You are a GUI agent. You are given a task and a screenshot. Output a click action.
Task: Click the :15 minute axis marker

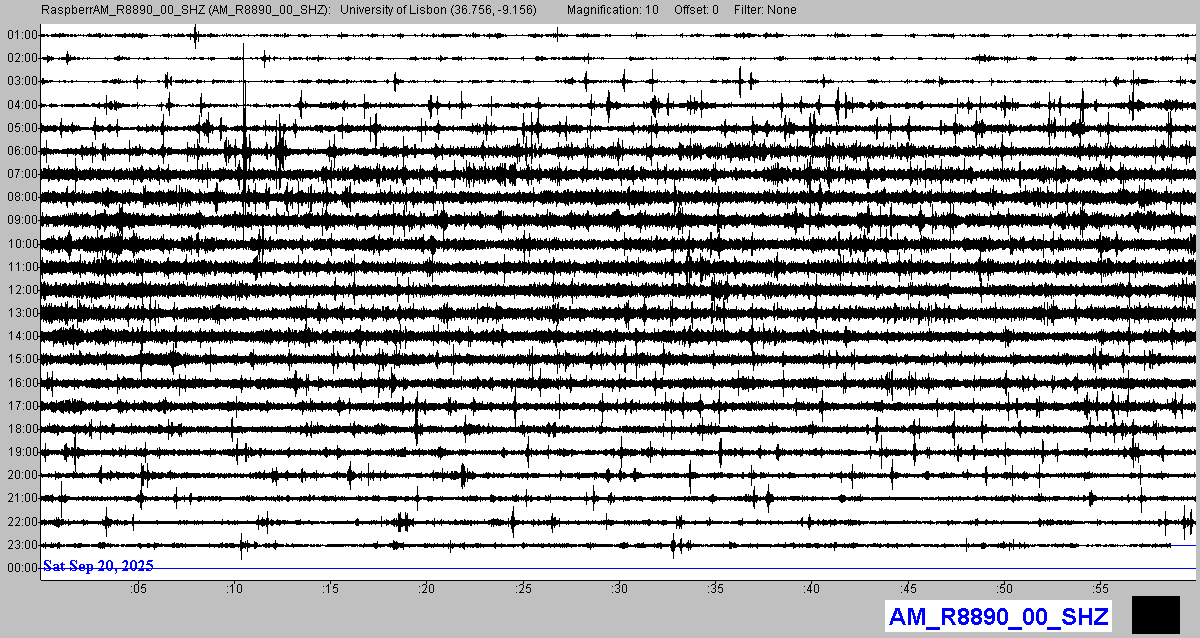click(331, 588)
